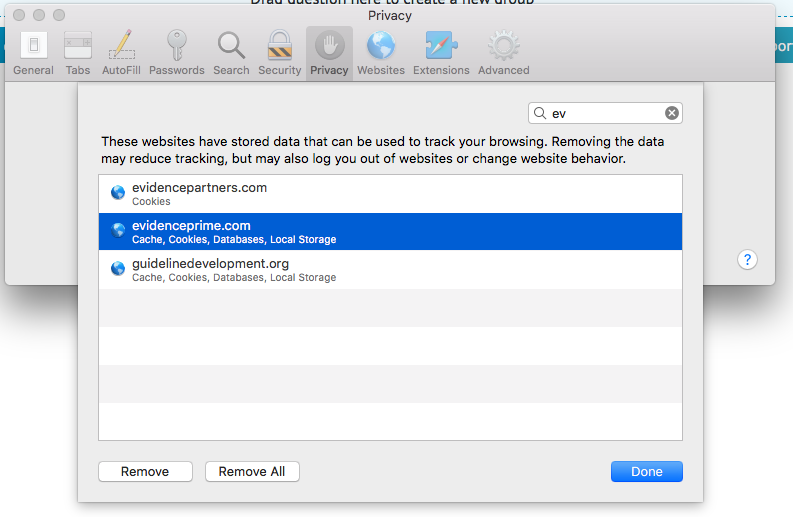Open the AutoFill preferences pane
793x517 pixels.
pos(121,53)
